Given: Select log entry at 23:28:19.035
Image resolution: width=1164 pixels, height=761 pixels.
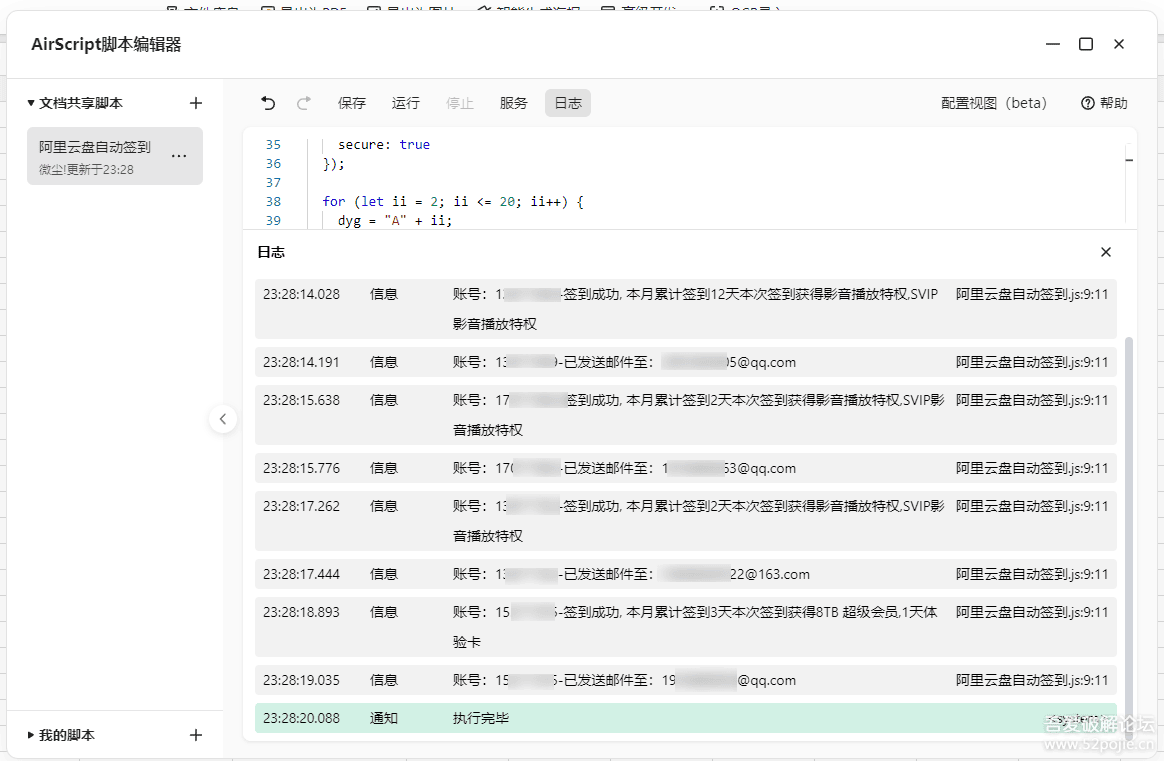Looking at the screenshot, I should pyautogui.click(x=686, y=680).
